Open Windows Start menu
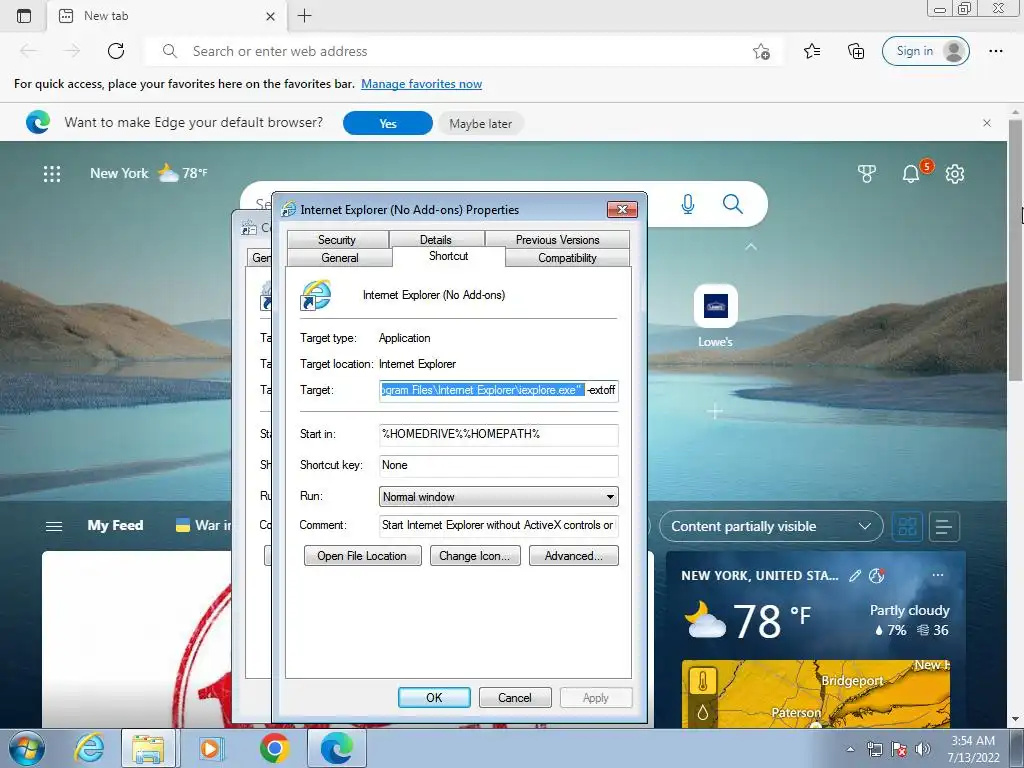This screenshot has width=1024, height=768. click(x=27, y=748)
